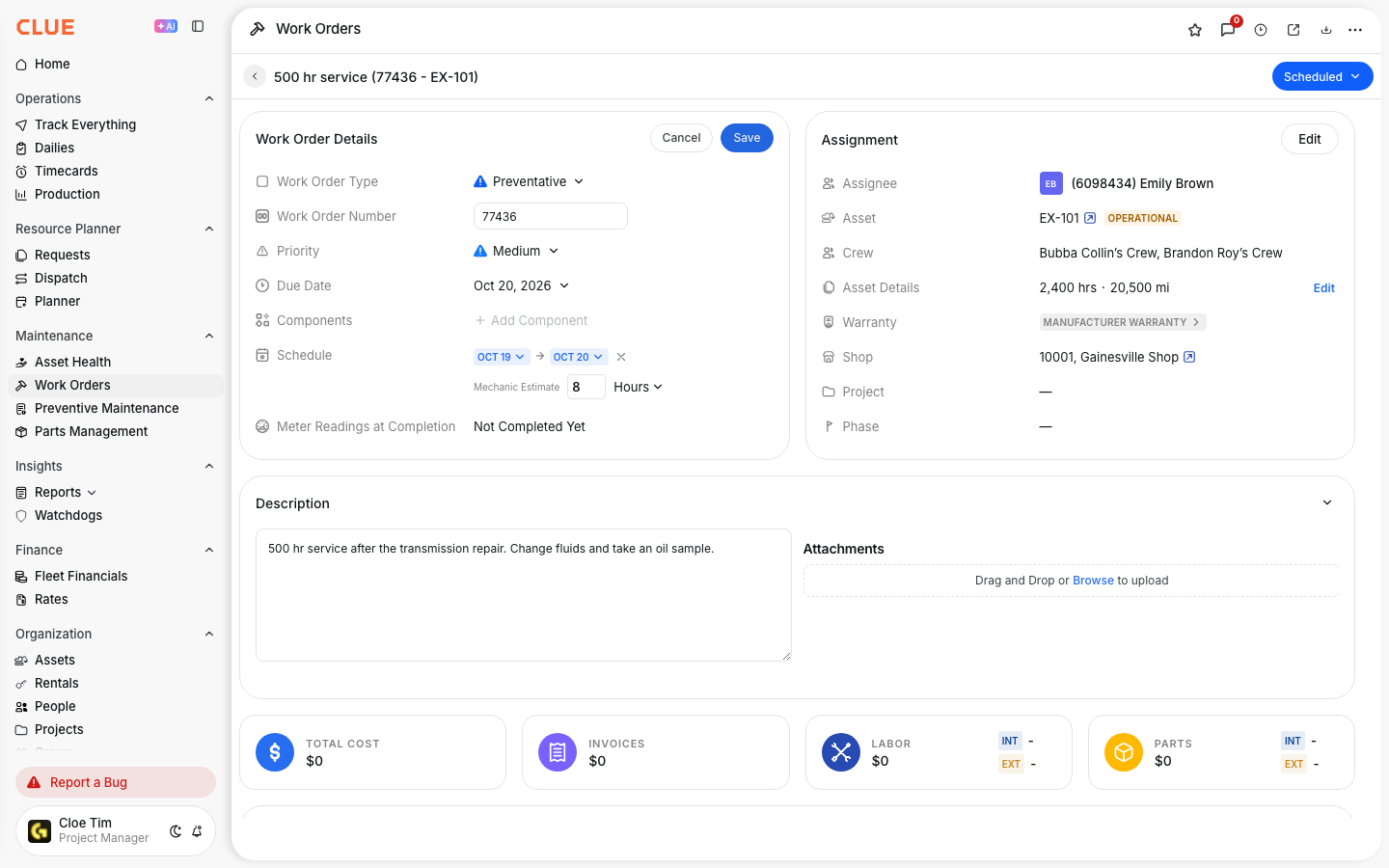1389x868 pixels.
Task: Change the Hours unit dropdown
Action: tap(638, 387)
